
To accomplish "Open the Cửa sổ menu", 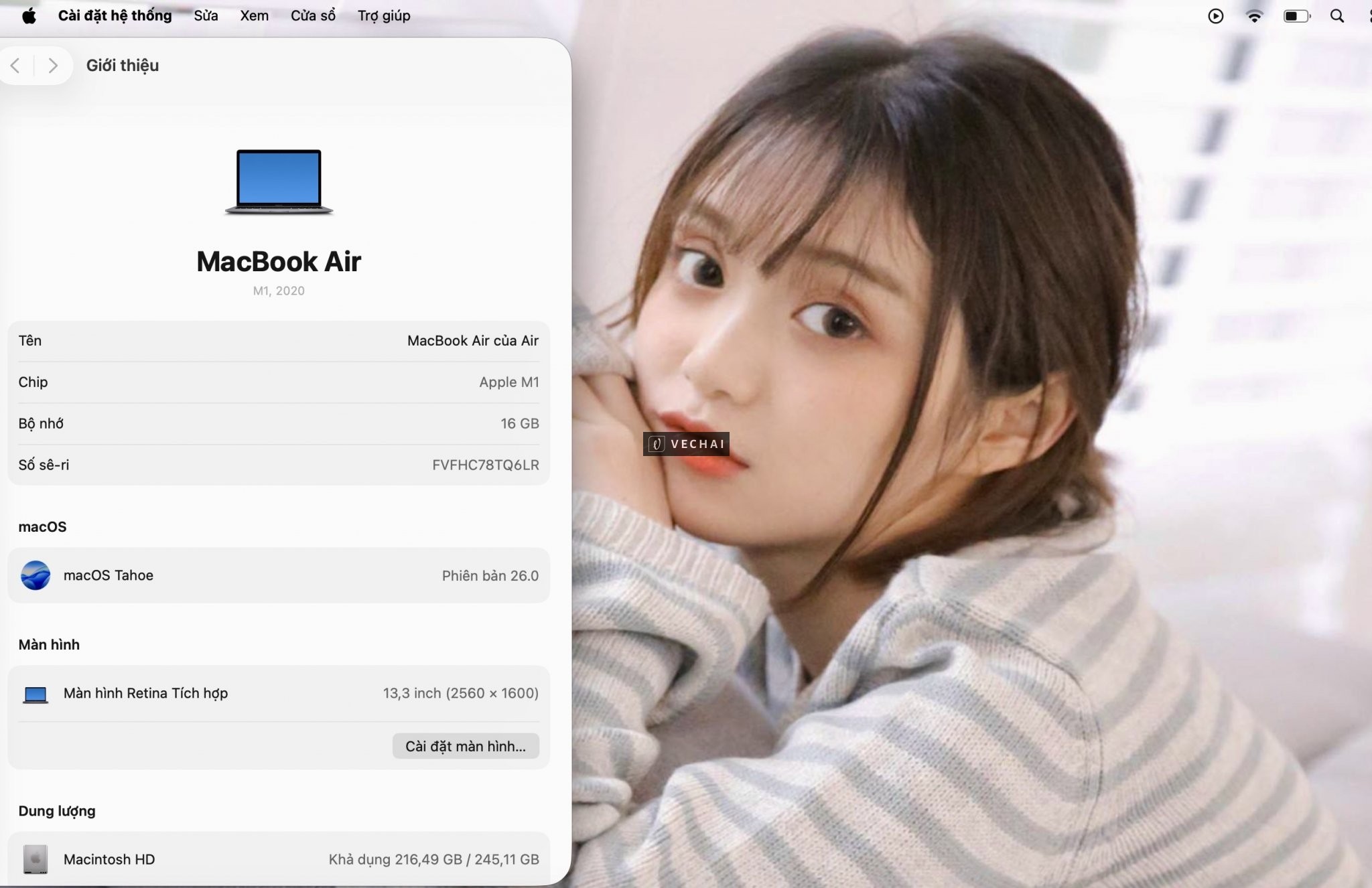I will coord(313,16).
